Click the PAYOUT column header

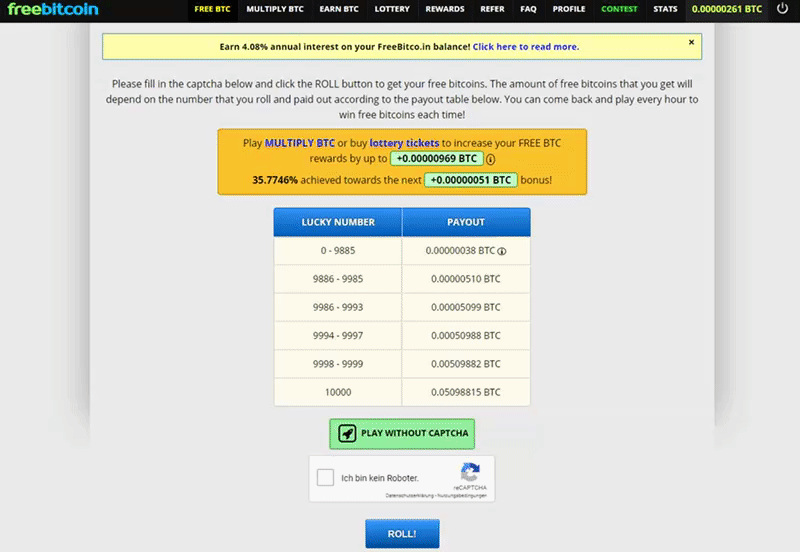[x=466, y=222]
